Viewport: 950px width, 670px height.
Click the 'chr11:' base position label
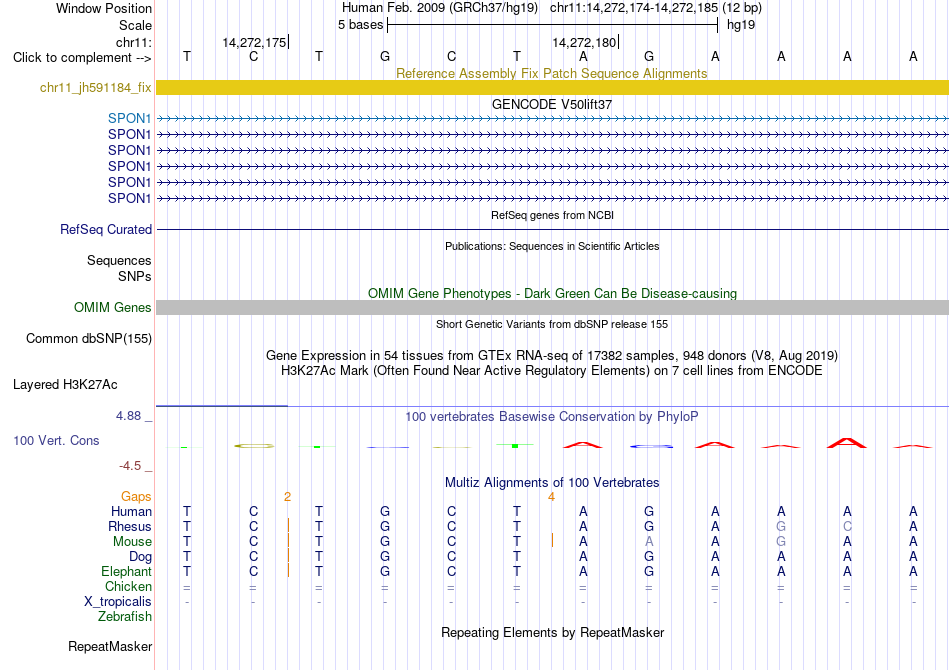[x=134, y=42]
